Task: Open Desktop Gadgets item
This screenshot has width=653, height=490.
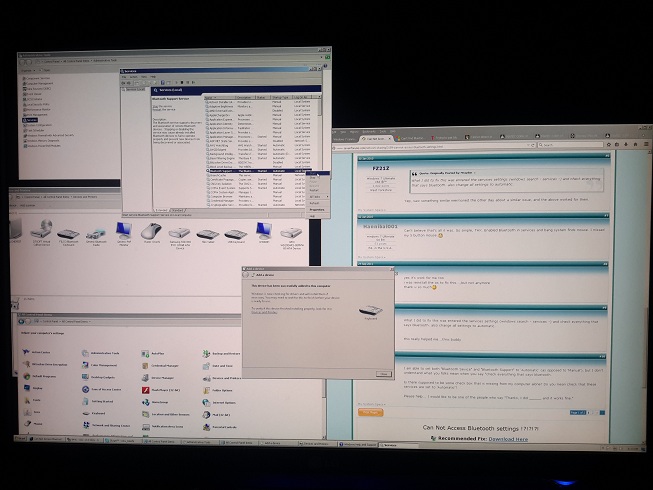Action: pyautogui.click(x=98, y=377)
